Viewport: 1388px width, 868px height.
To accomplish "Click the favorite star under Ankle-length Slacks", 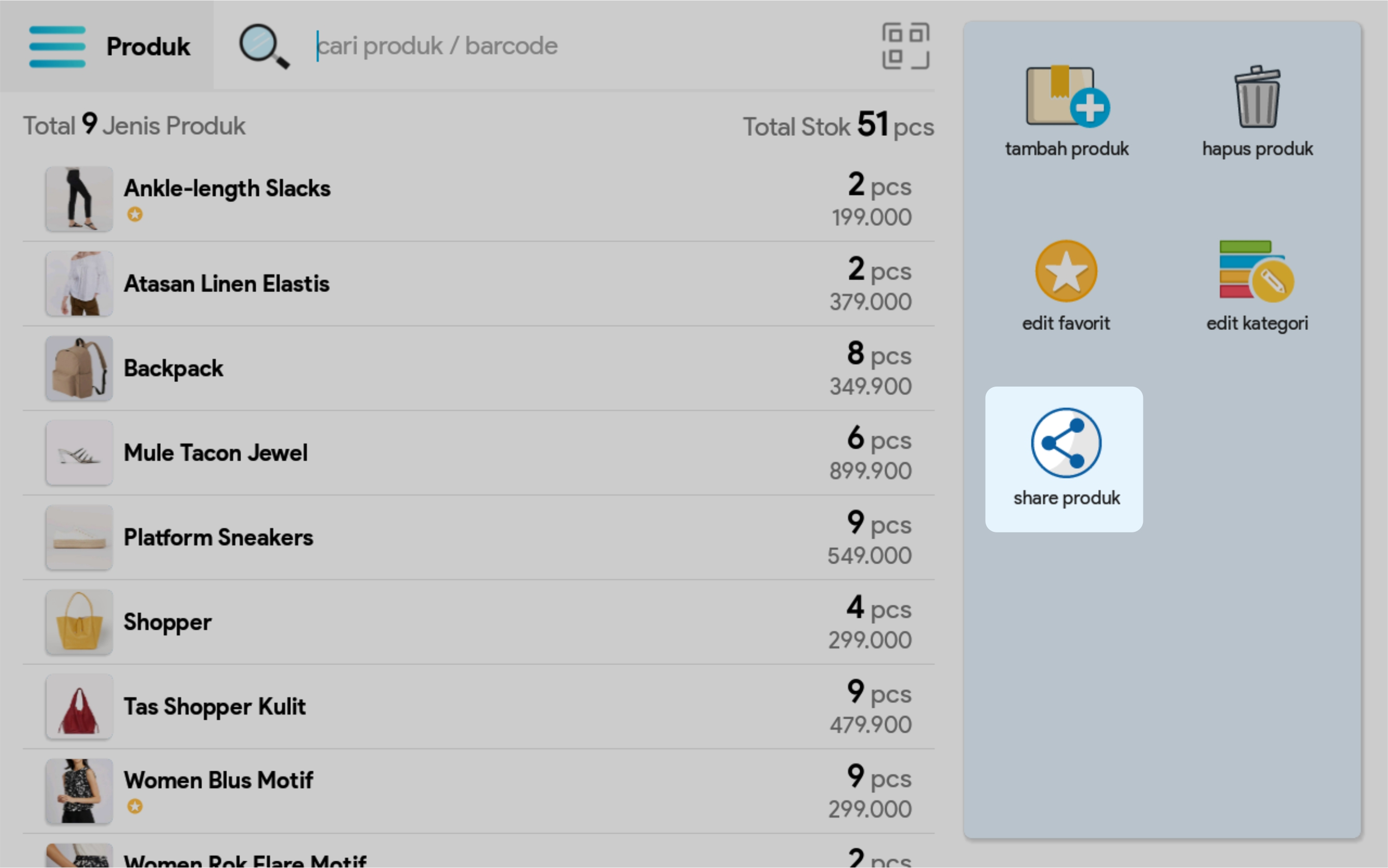I will click(135, 214).
